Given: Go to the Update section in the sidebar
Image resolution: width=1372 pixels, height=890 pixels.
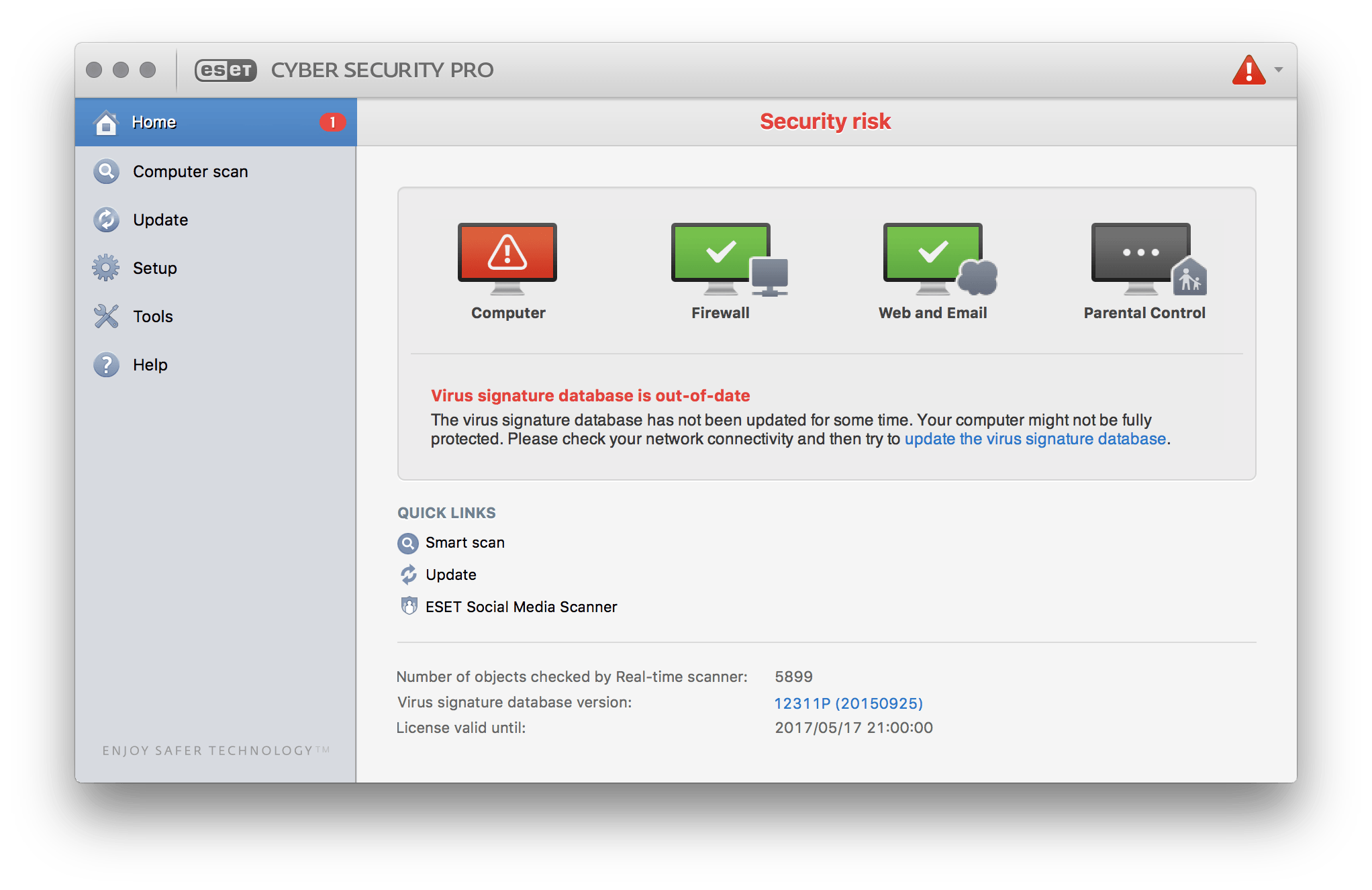Looking at the screenshot, I should coord(160,220).
